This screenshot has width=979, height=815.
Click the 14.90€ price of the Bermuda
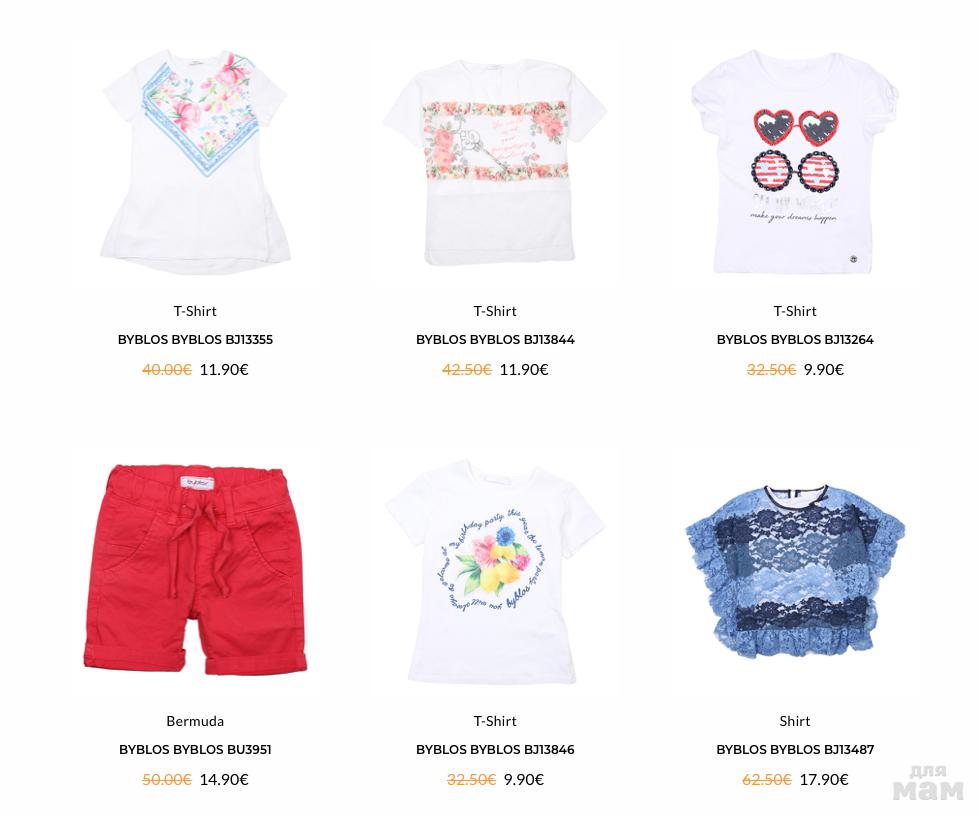(224, 779)
